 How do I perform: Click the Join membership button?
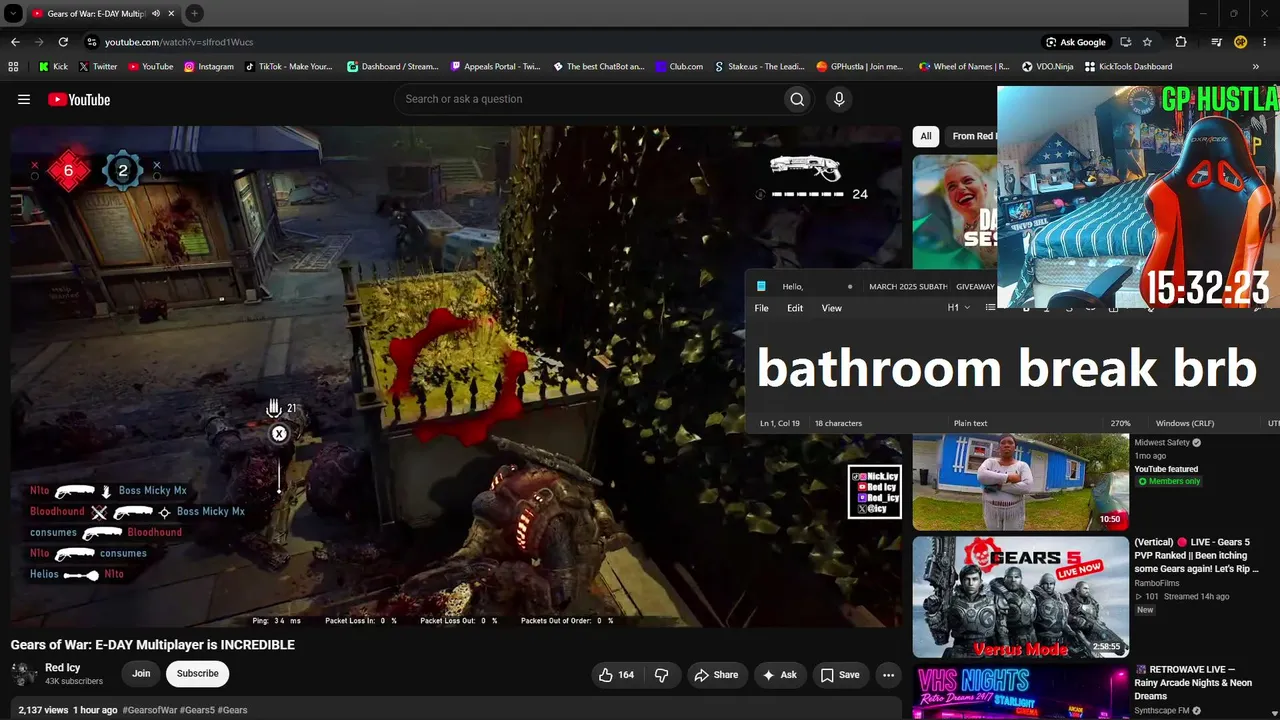(x=141, y=674)
